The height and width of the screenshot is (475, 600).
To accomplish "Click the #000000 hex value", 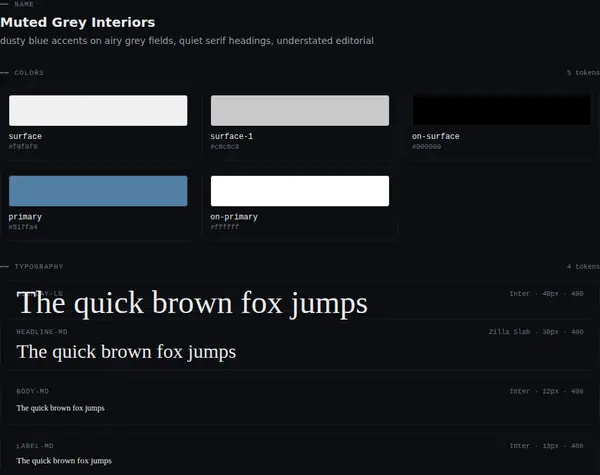I will tap(426, 147).
